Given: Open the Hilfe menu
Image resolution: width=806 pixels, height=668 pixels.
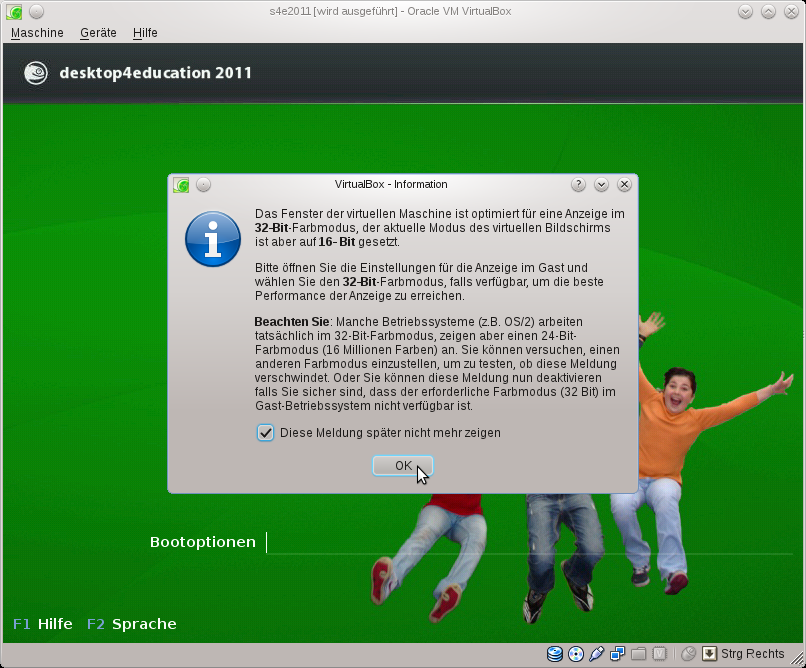Looking at the screenshot, I should (145, 33).
